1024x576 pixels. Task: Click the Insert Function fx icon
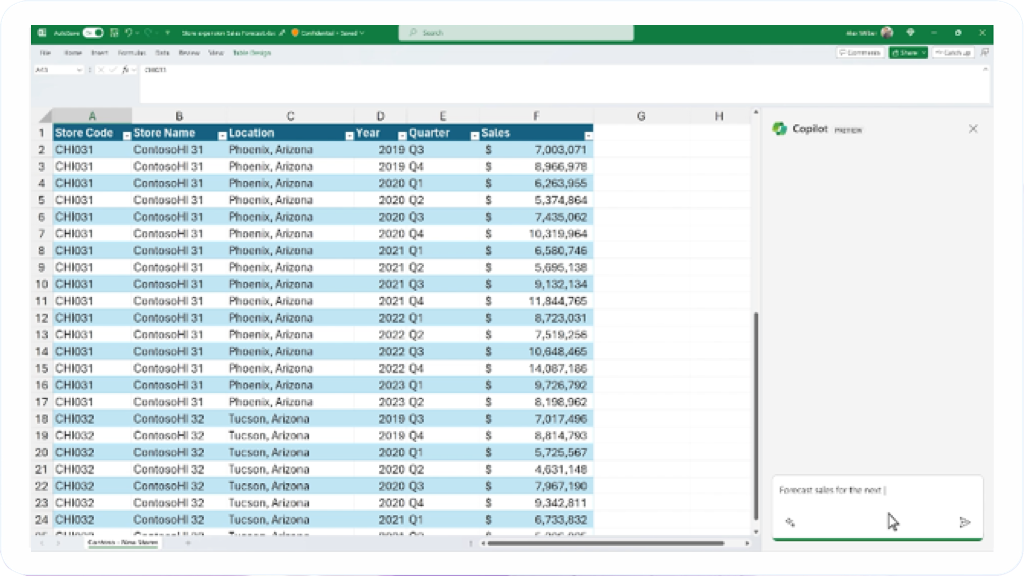[125, 70]
